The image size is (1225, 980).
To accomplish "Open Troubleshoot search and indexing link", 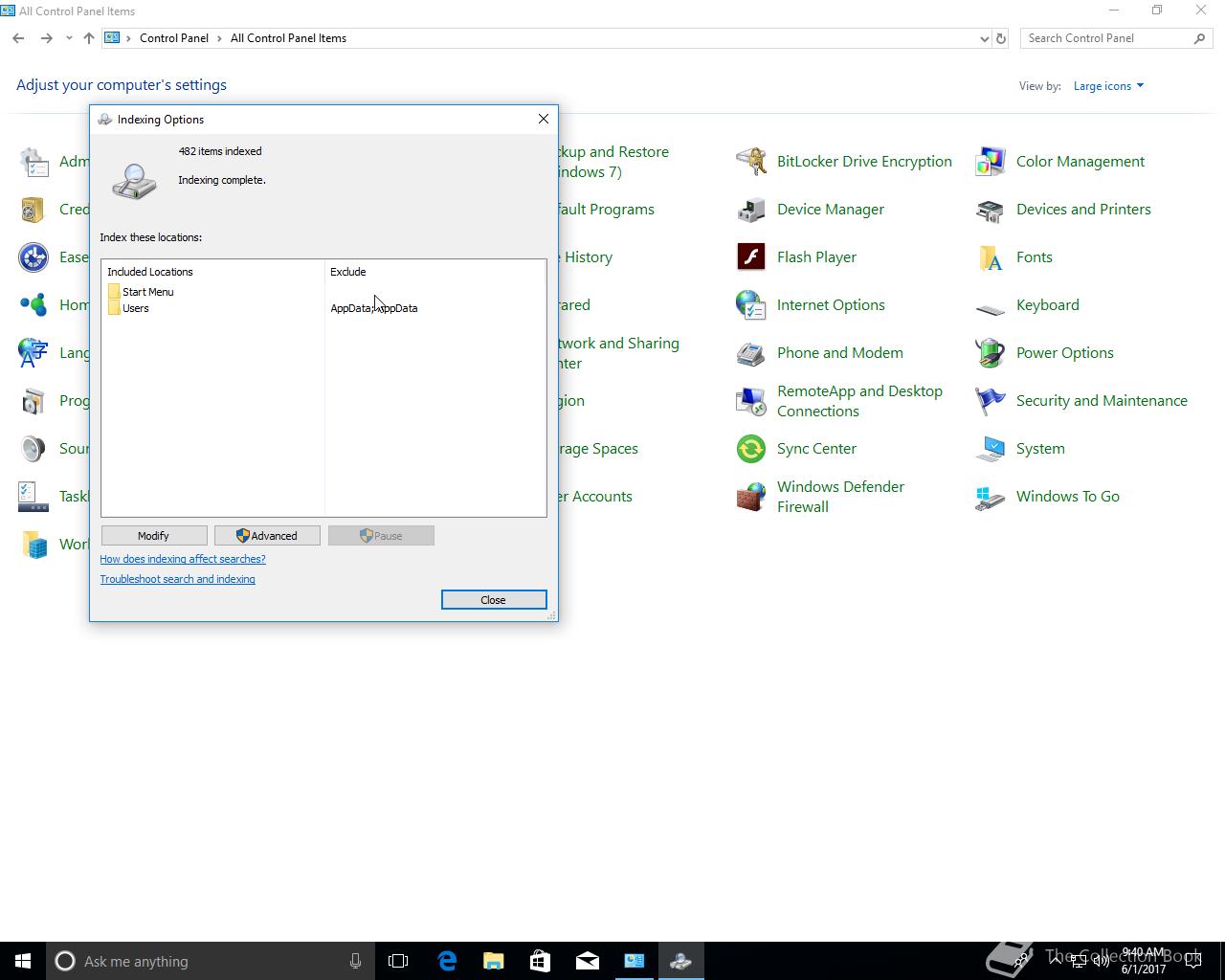I will point(178,579).
